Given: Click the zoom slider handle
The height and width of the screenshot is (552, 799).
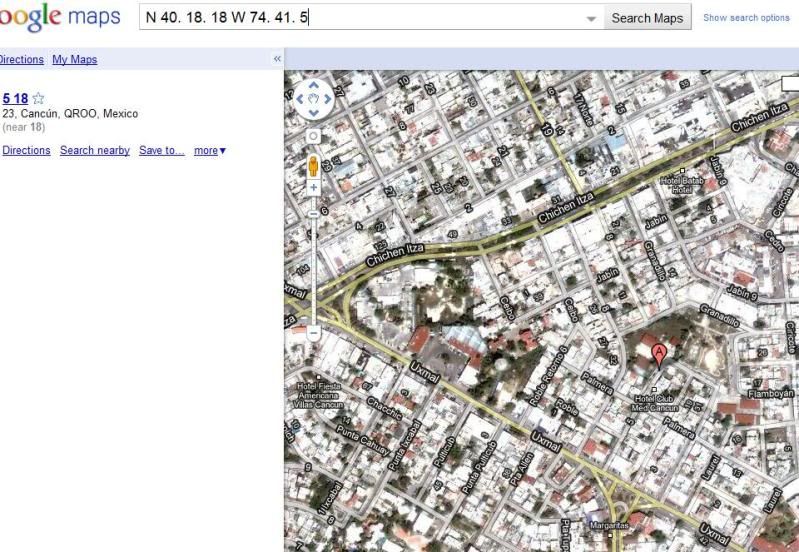Looking at the screenshot, I should [313, 214].
